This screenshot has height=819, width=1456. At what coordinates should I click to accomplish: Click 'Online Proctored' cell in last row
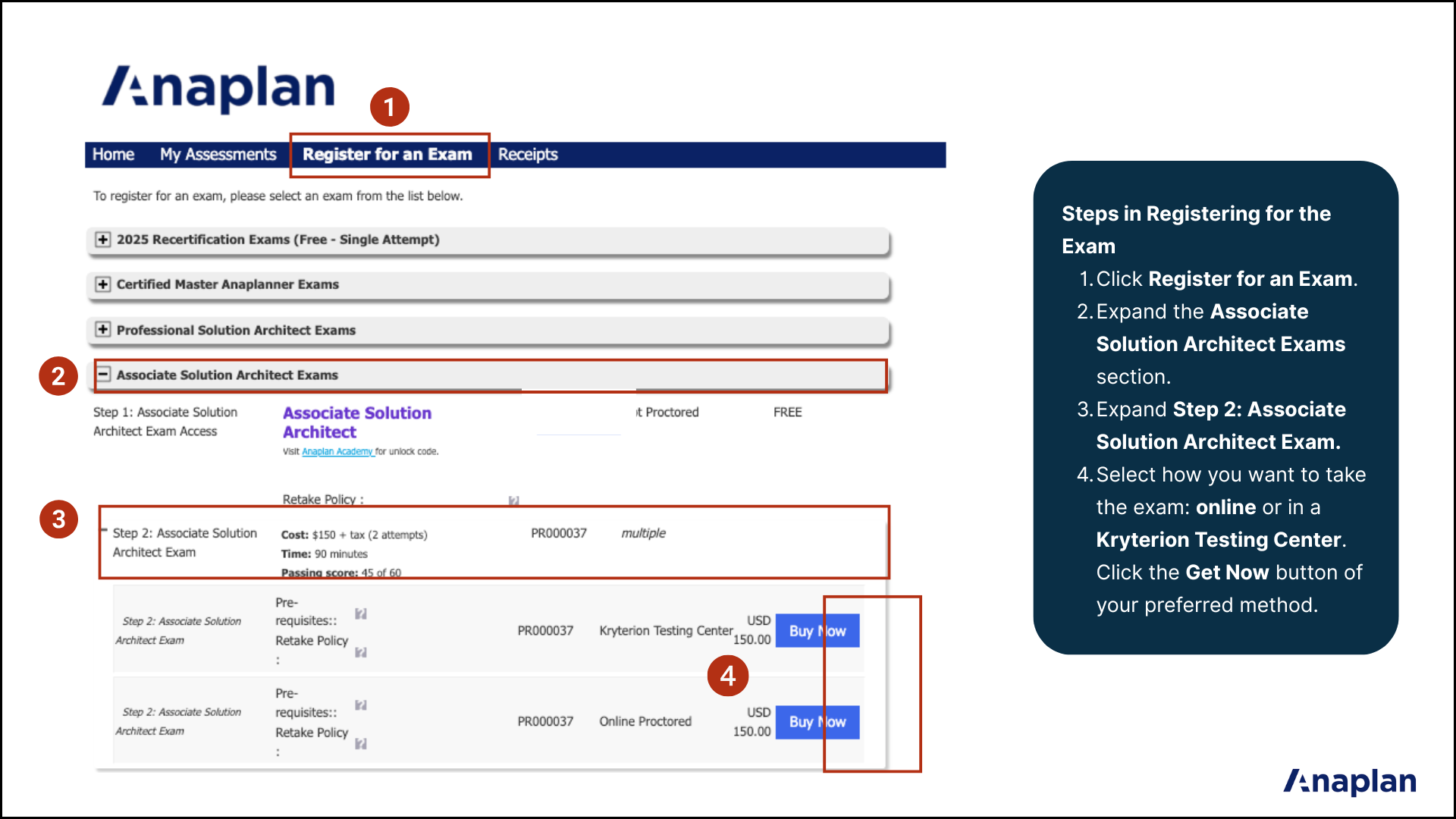645,722
